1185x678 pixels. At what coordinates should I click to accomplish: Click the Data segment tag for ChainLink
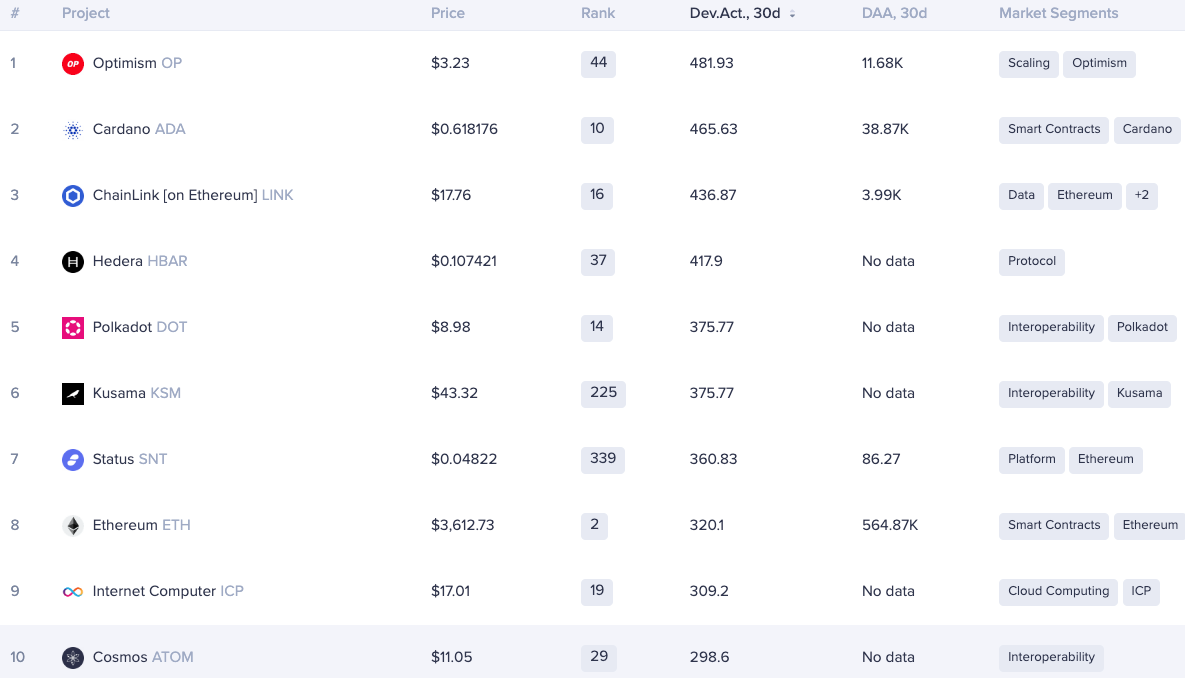click(x=1021, y=195)
